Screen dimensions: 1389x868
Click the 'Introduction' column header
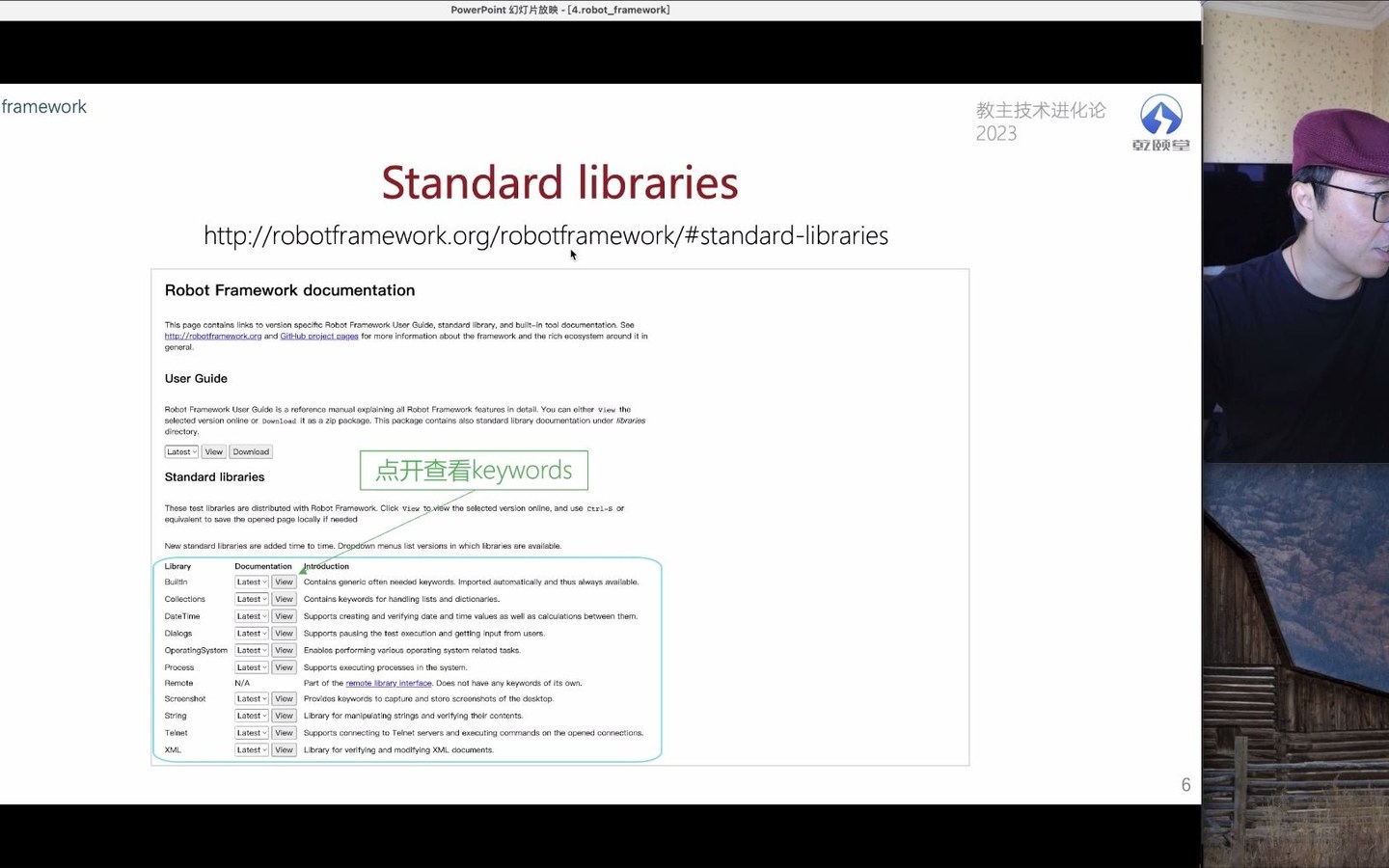pos(326,566)
